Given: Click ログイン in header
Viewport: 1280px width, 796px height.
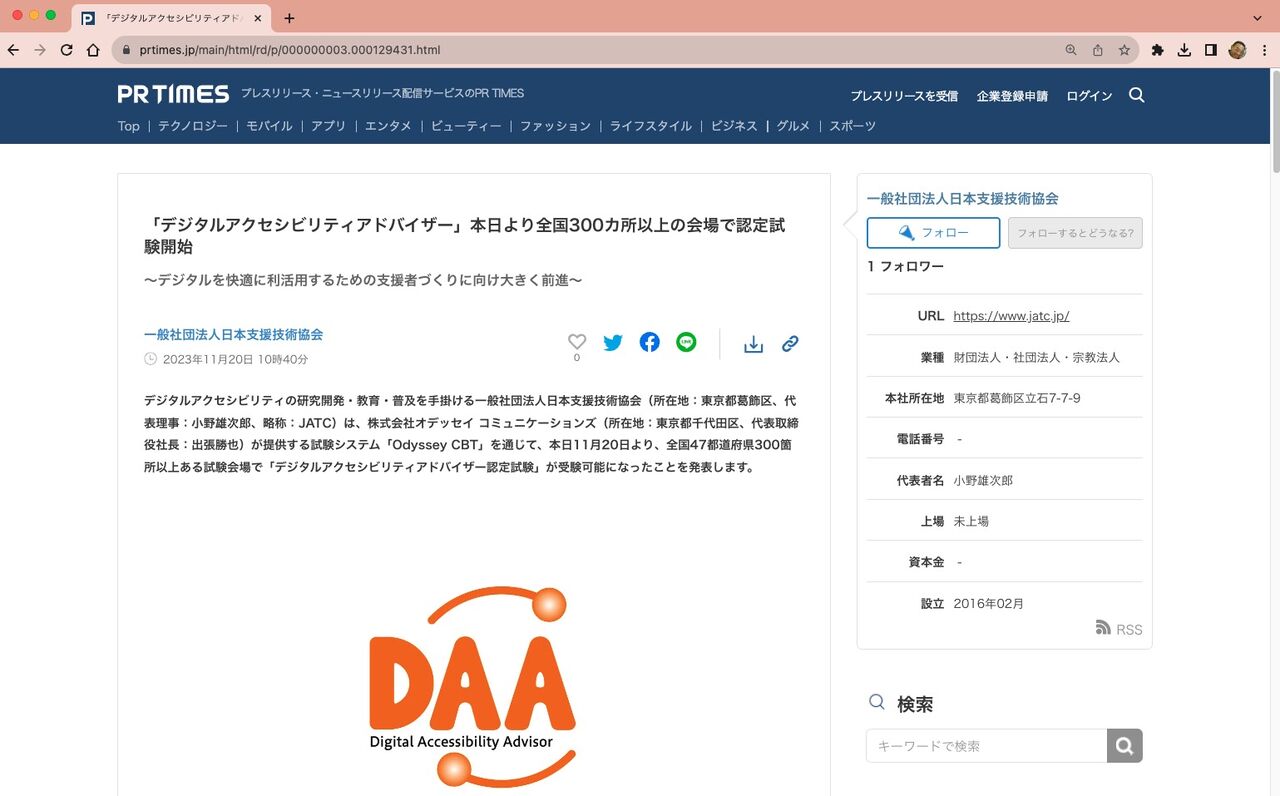Looking at the screenshot, I should coord(1089,96).
